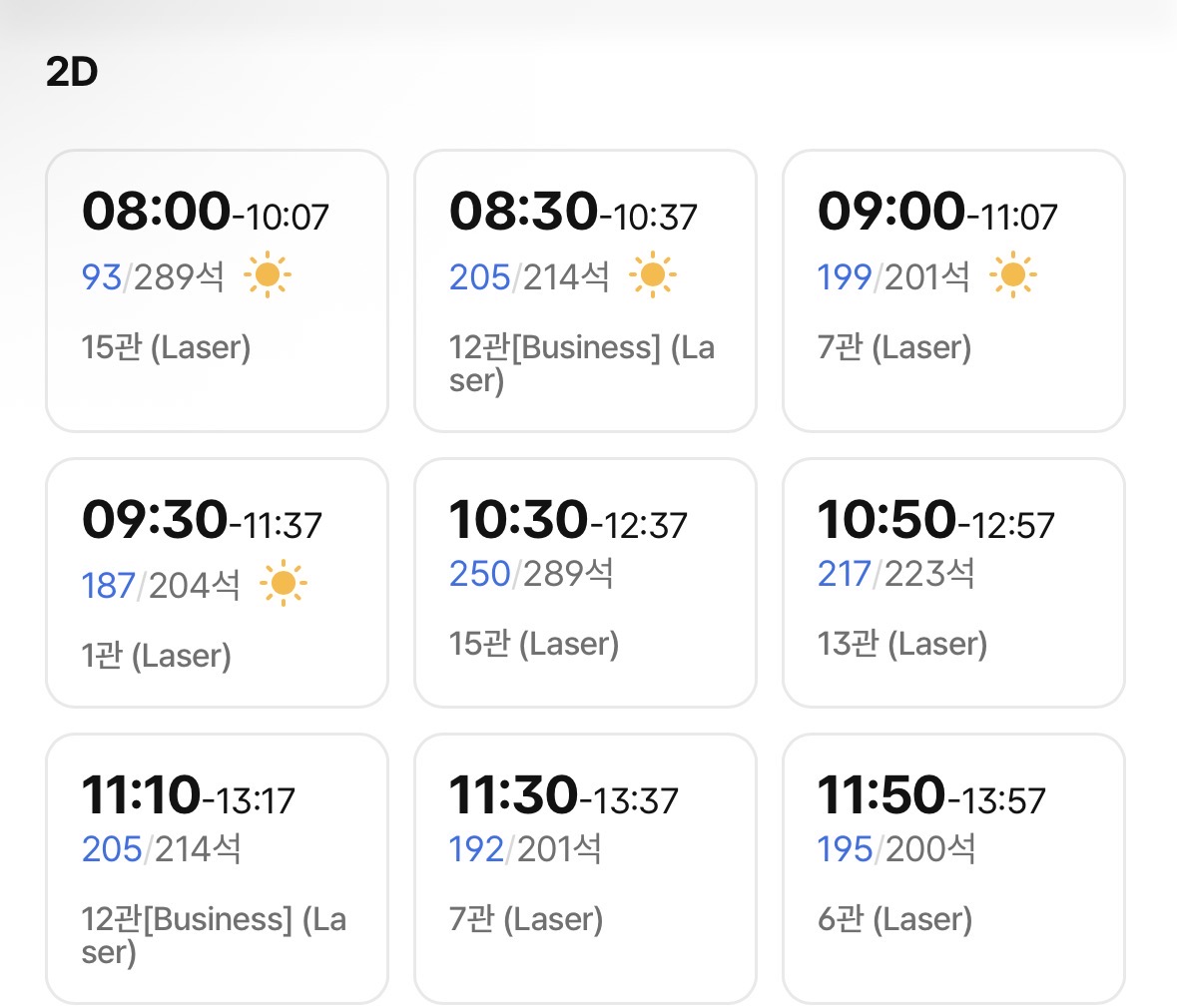Click the 2D format heading
Screen dimensions: 1177x1008
72,72
